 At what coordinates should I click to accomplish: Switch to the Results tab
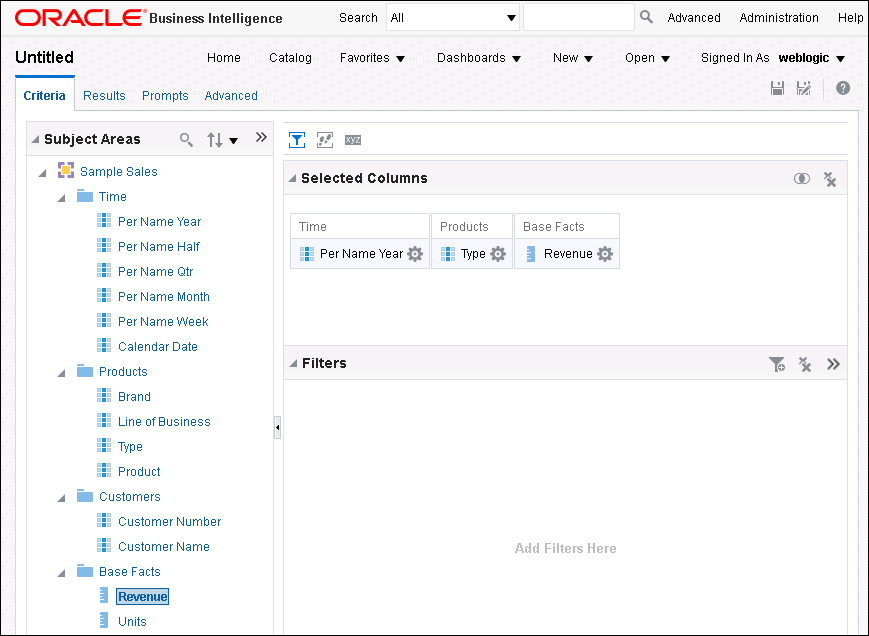104,95
